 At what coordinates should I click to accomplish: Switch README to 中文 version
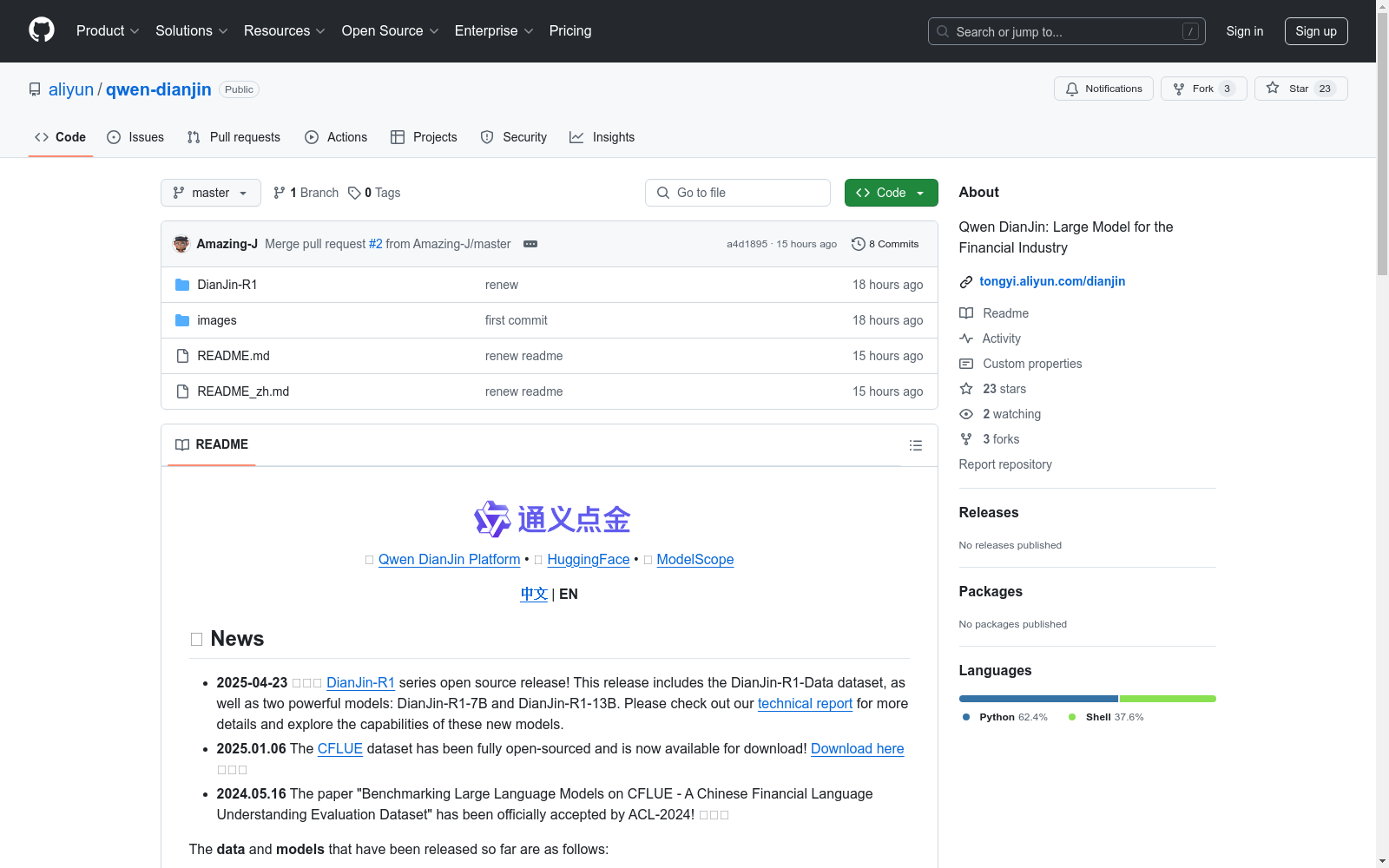coord(534,594)
